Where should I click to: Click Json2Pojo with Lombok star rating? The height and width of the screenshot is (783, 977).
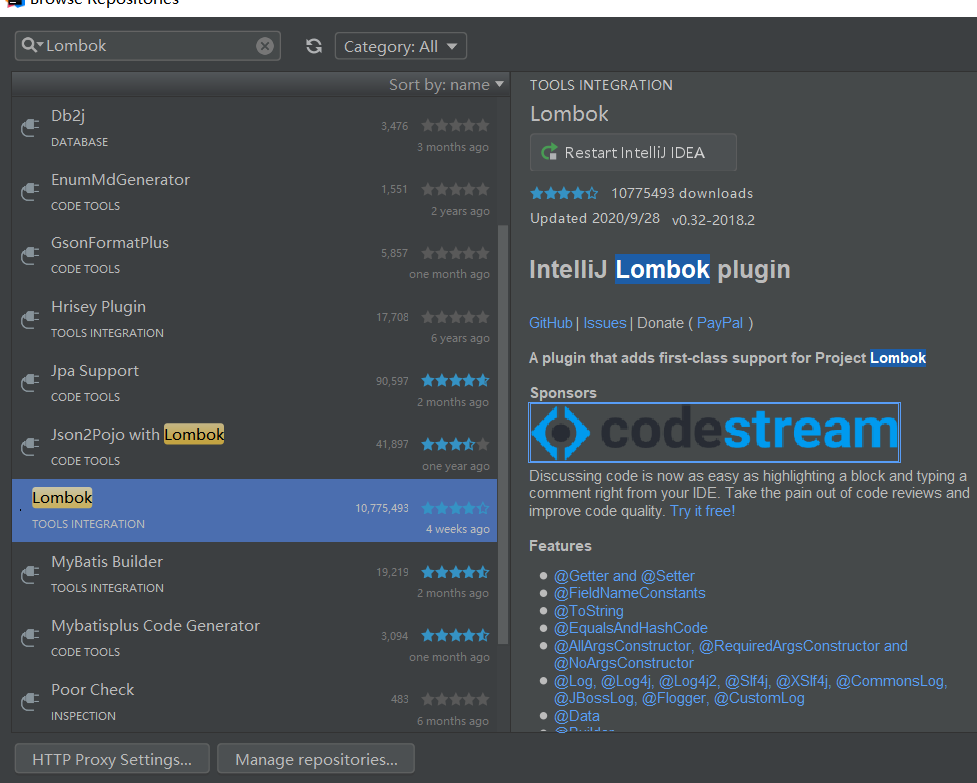(x=455, y=444)
